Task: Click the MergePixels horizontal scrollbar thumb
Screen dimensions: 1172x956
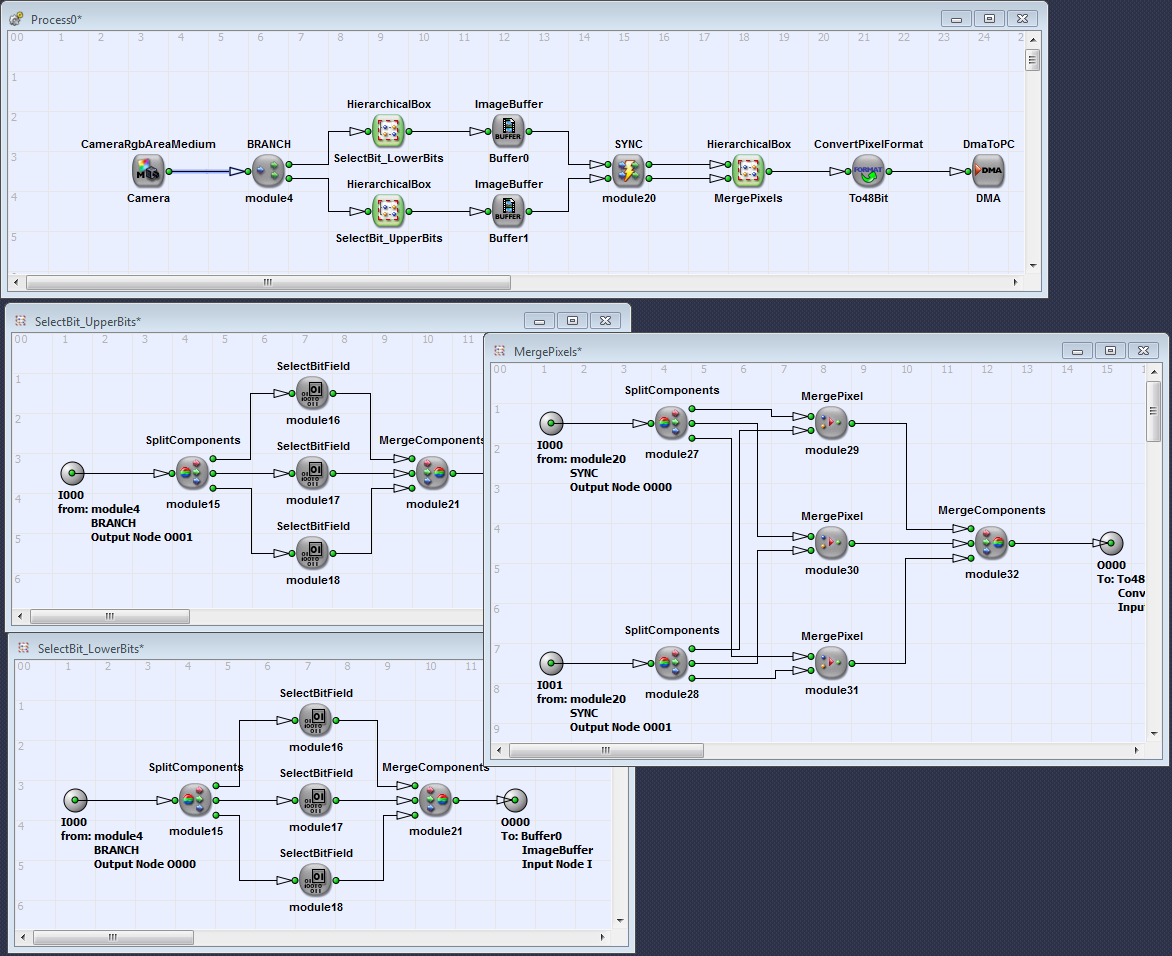Action: coord(606,750)
